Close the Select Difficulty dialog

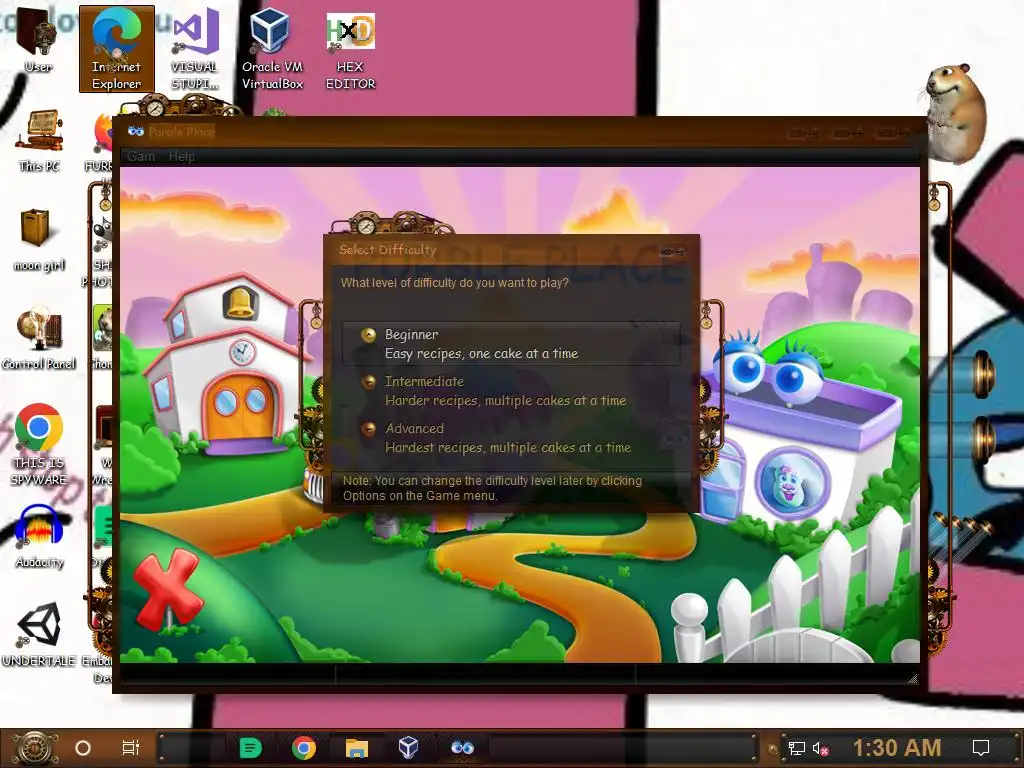[672, 251]
